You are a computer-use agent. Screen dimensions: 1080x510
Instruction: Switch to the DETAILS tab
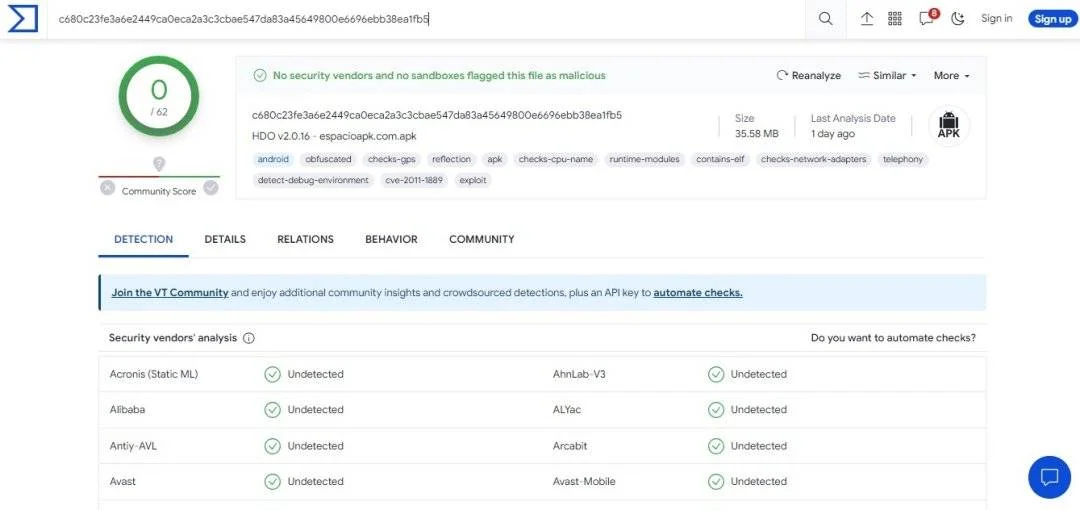point(225,239)
